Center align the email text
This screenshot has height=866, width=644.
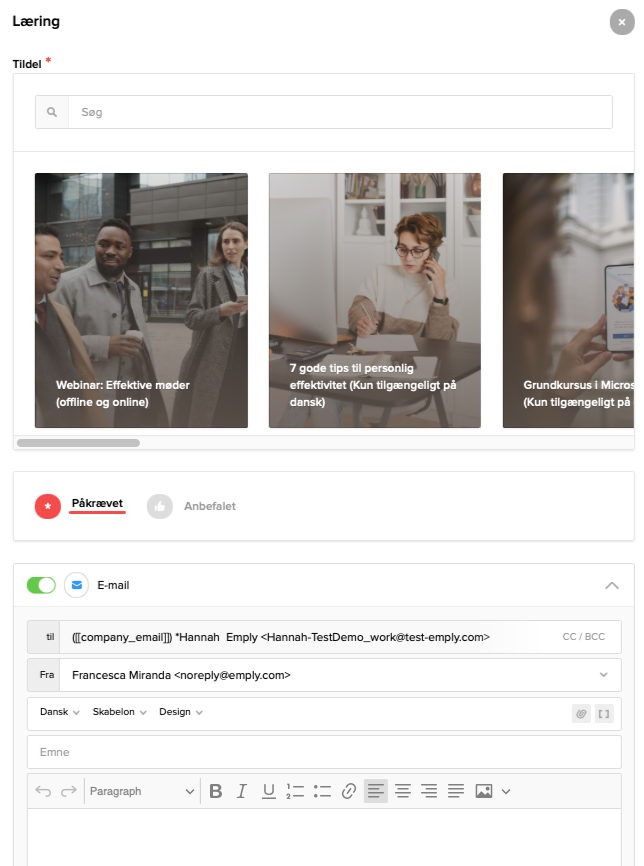pyautogui.click(x=403, y=791)
